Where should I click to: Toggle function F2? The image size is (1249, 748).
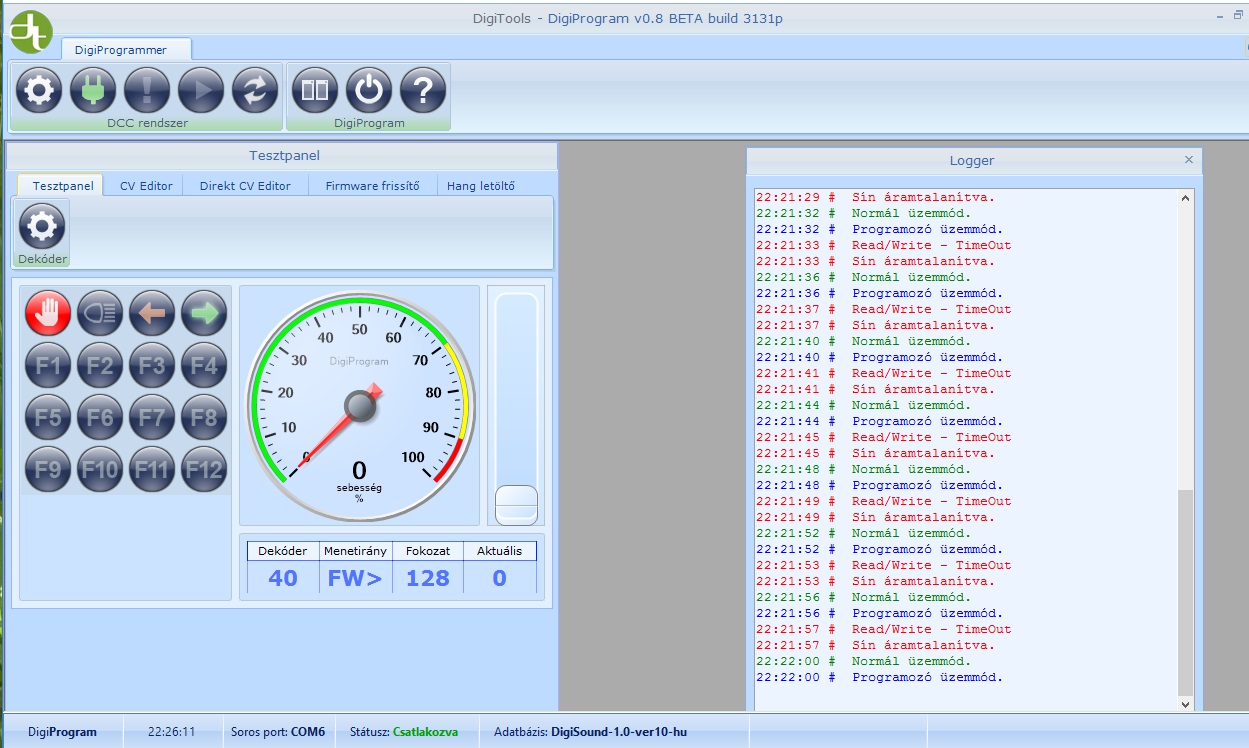pos(100,365)
